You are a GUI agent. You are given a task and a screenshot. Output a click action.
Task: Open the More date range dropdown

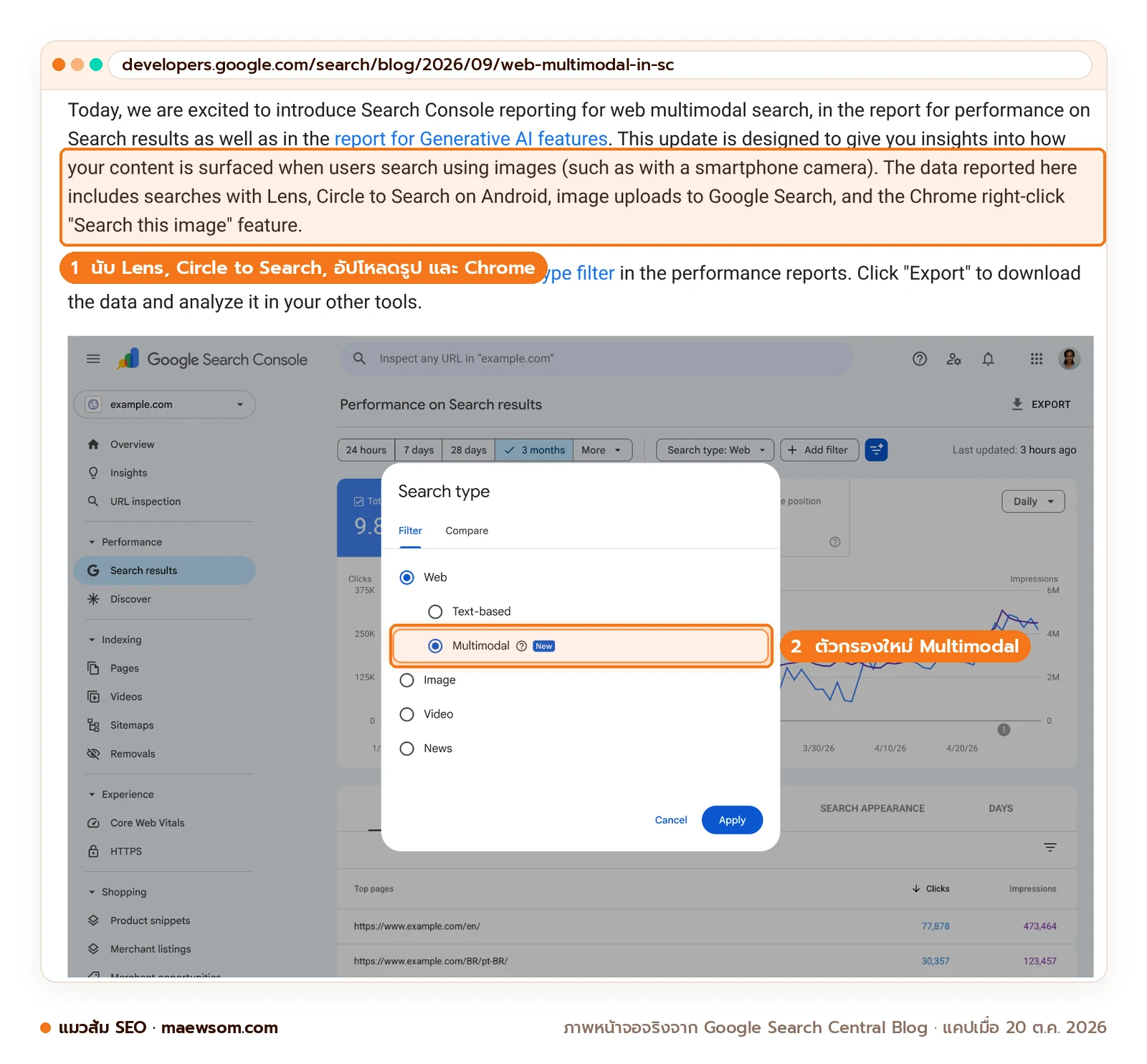(x=602, y=450)
